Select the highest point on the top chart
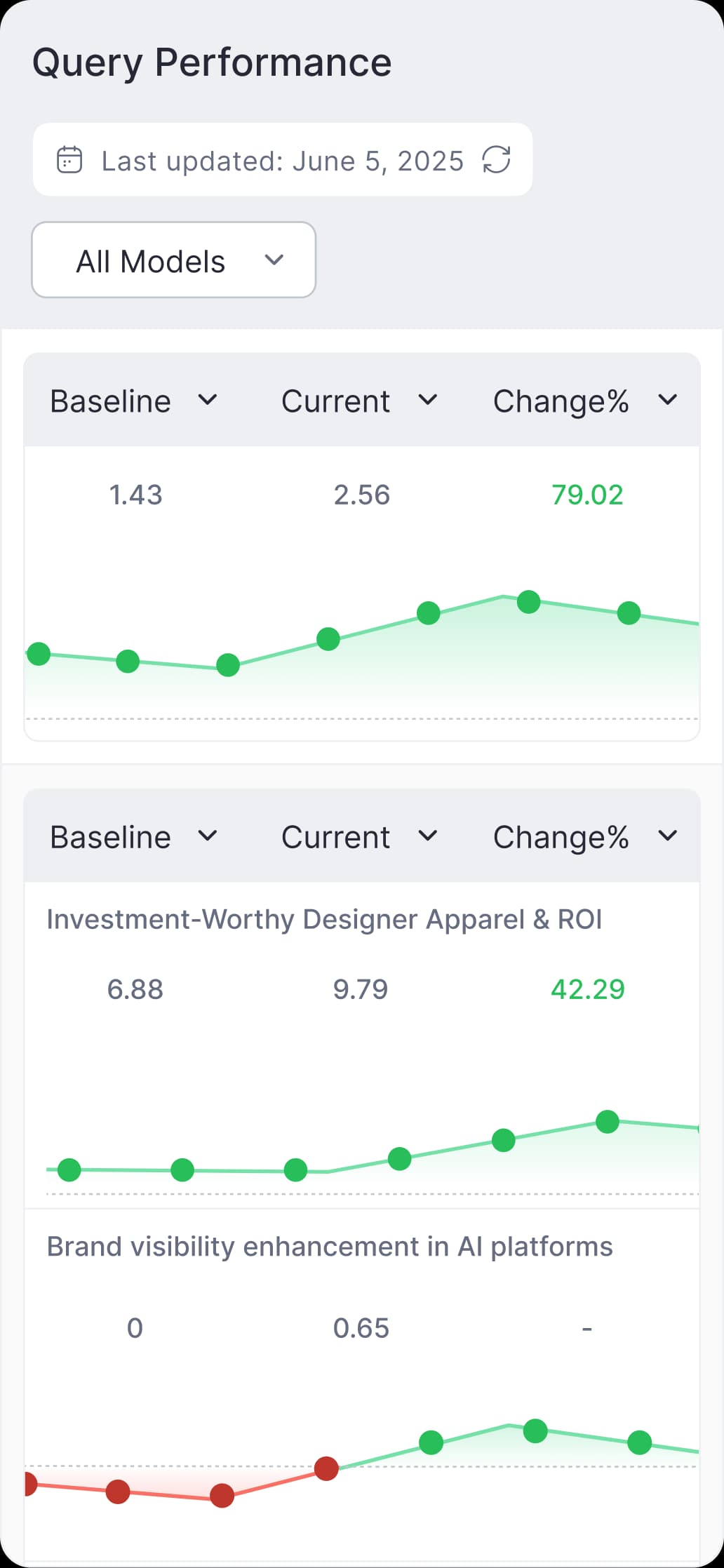This screenshot has height=1568, width=724. (528, 601)
